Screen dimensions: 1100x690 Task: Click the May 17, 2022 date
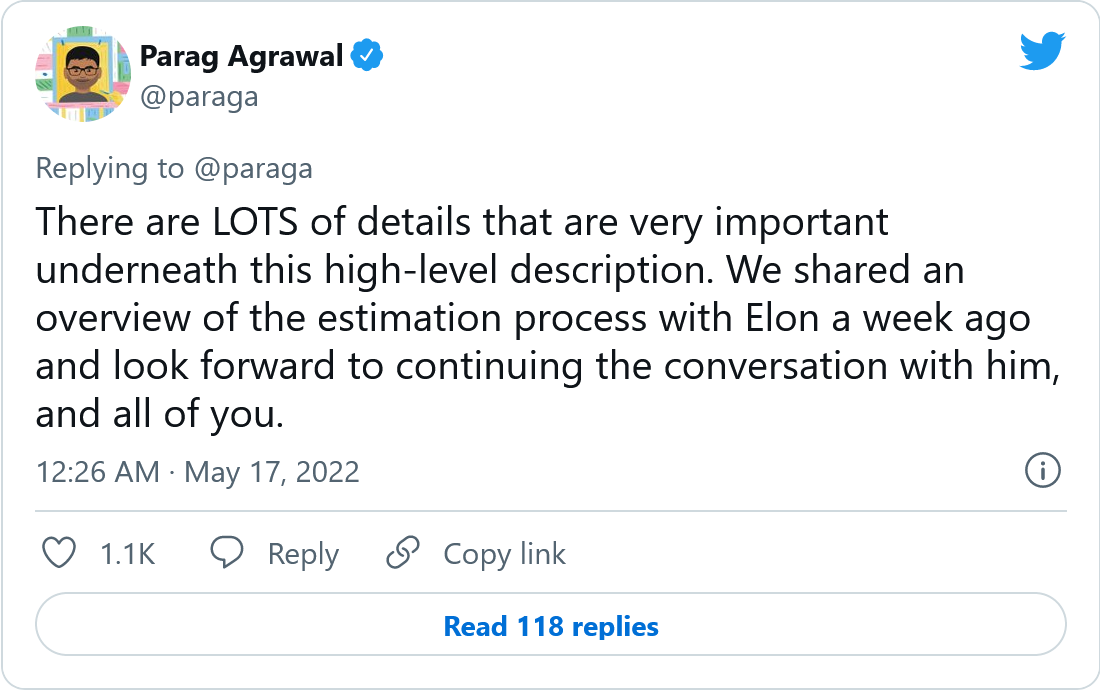(272, 471)
